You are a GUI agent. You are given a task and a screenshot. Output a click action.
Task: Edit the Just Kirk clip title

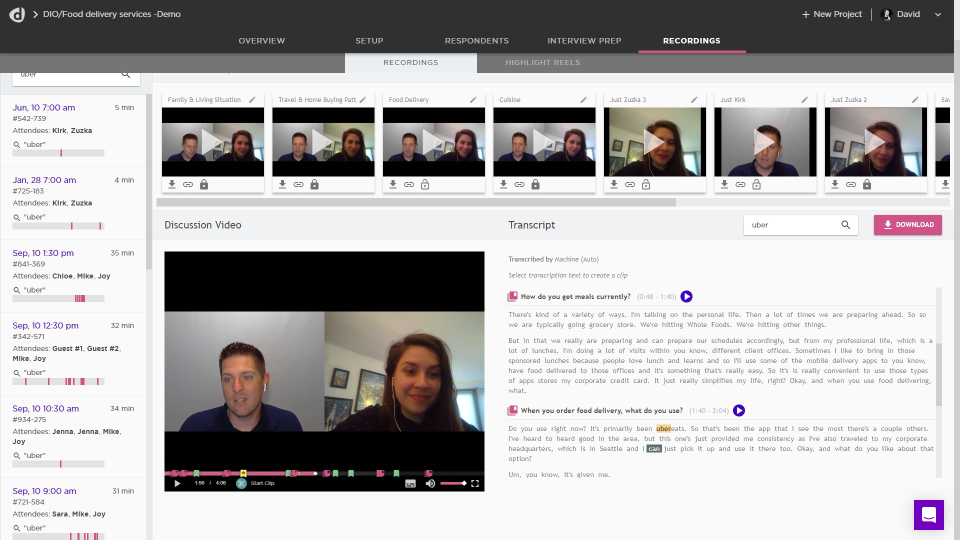pyautogui.click(x=805, y=100)
